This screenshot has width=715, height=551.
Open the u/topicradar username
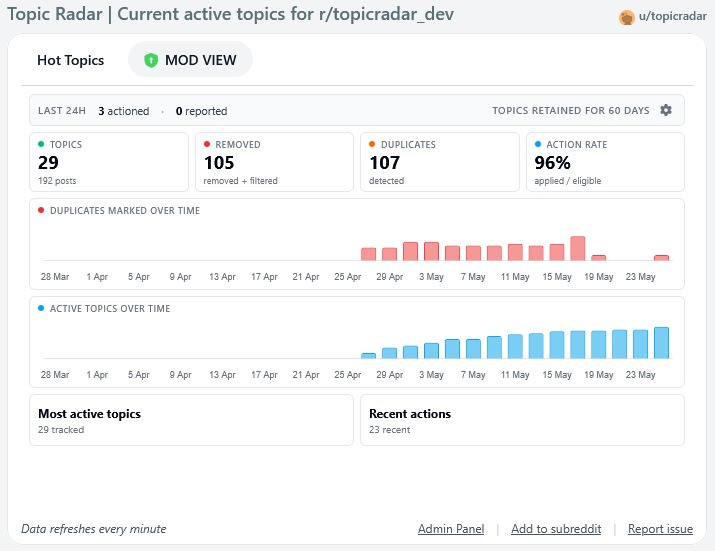(673, 16)
